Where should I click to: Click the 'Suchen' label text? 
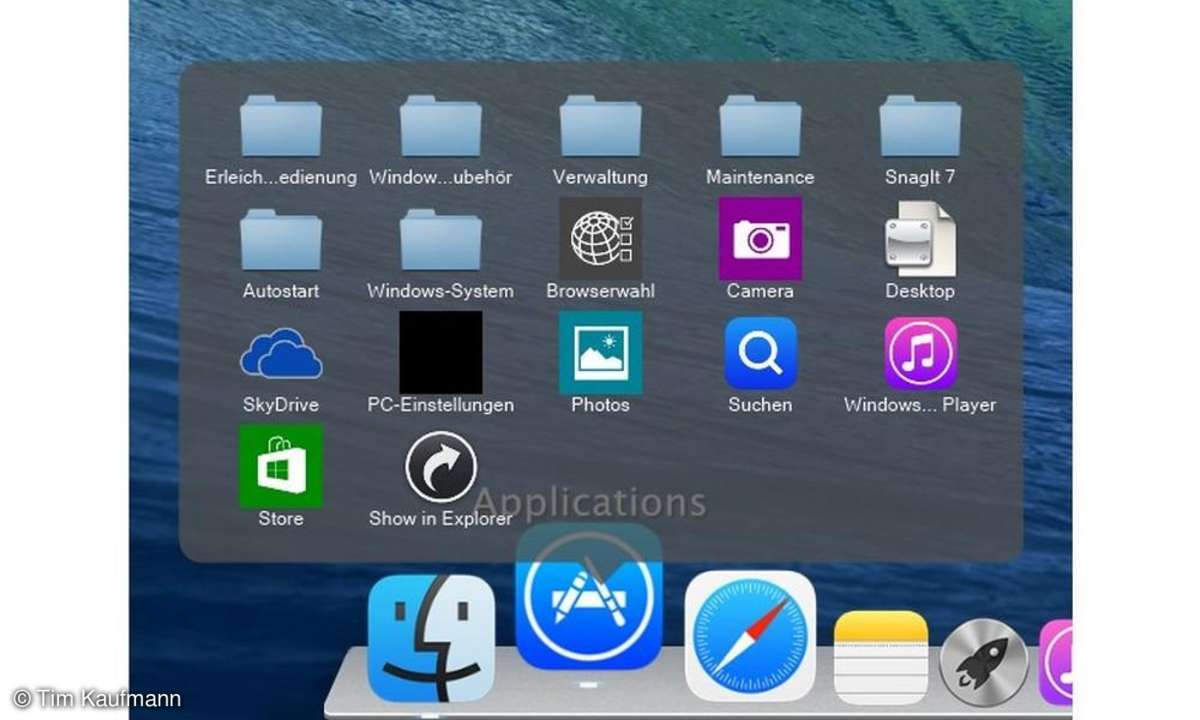tap(760, 405)
